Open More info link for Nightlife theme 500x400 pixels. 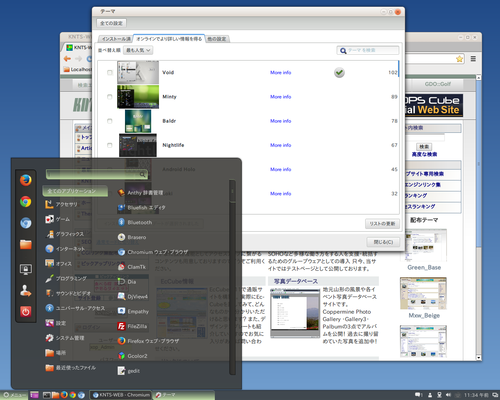click(x=281, y=145)
